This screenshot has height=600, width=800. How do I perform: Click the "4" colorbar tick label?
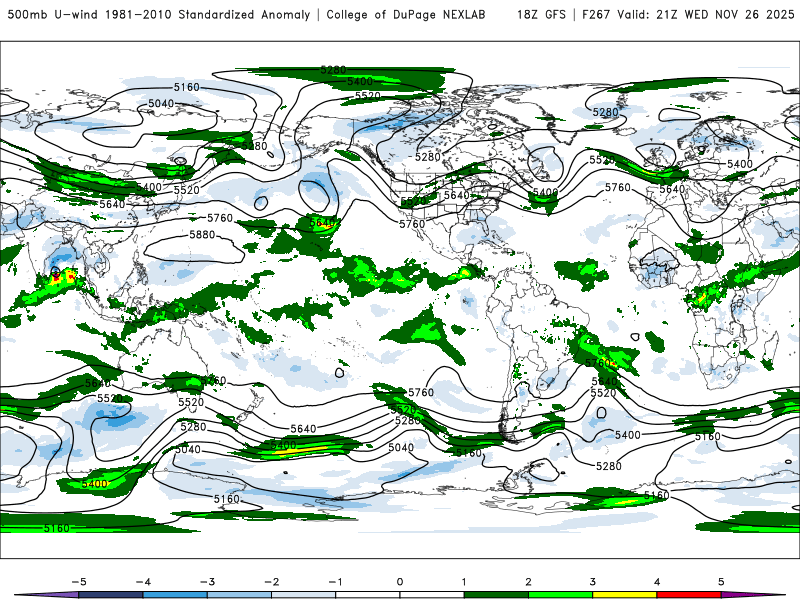pyautogui.click(x=657, y=582)
